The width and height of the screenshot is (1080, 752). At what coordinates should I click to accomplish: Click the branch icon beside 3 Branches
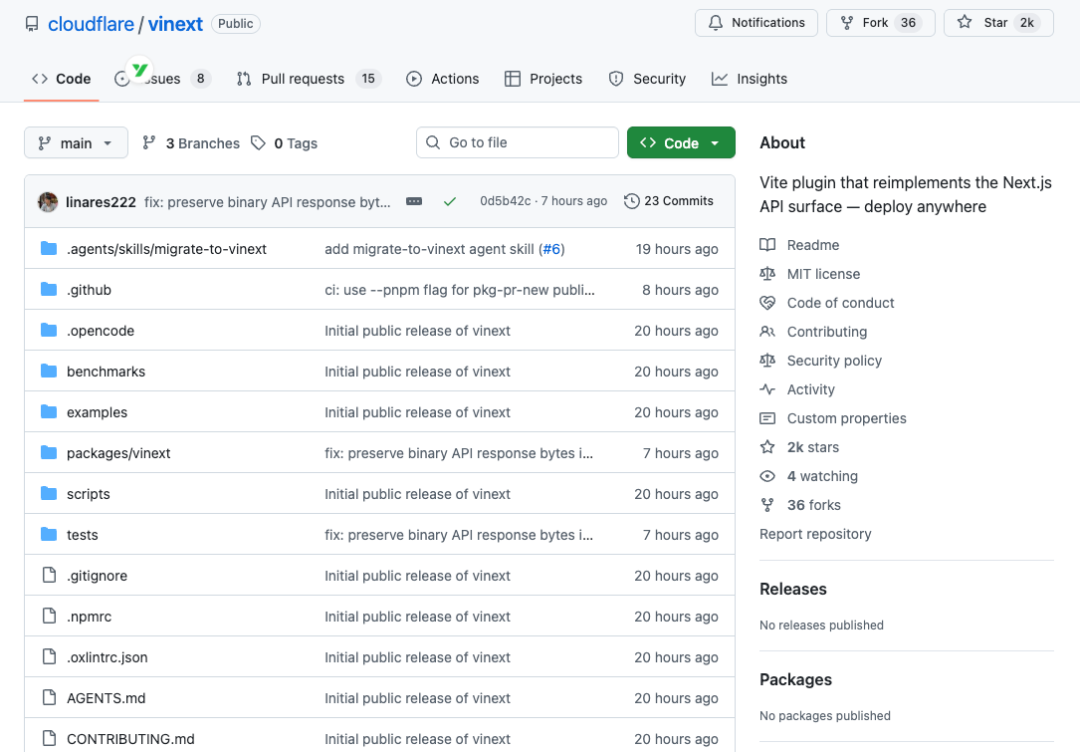click(x=151, y=143)
